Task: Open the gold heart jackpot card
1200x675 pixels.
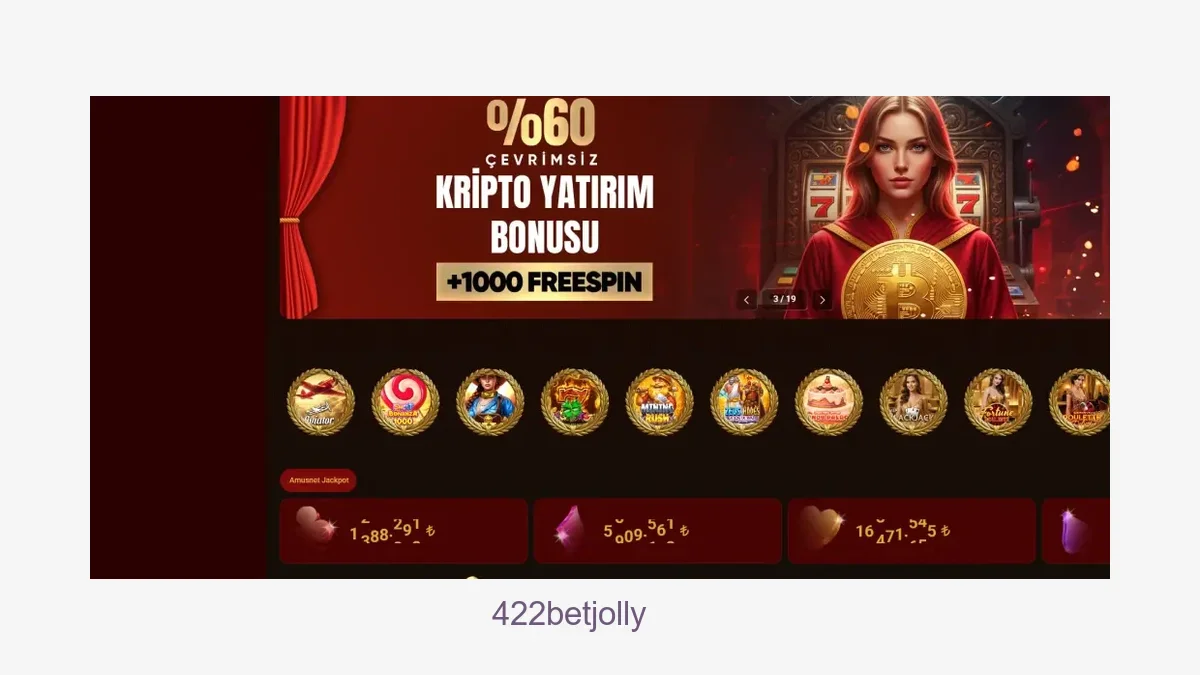Action: (912, 531)
